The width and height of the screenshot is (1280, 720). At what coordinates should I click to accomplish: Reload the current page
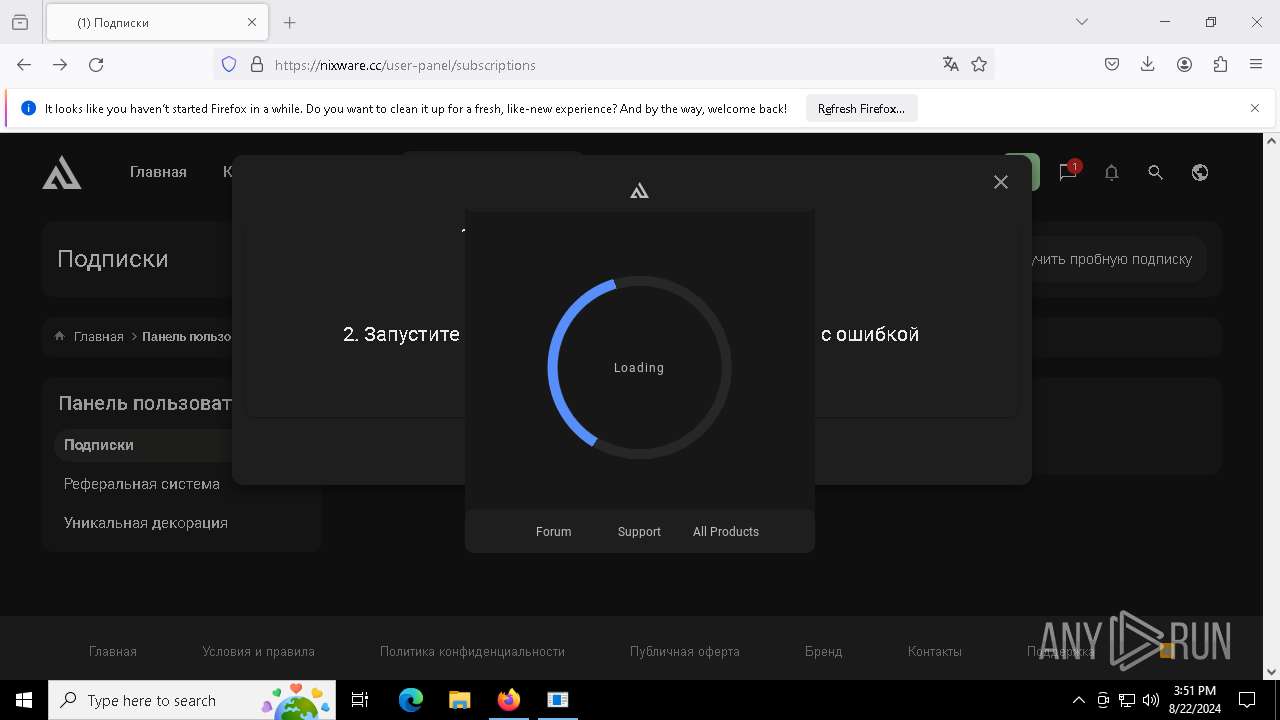point(96,64)
